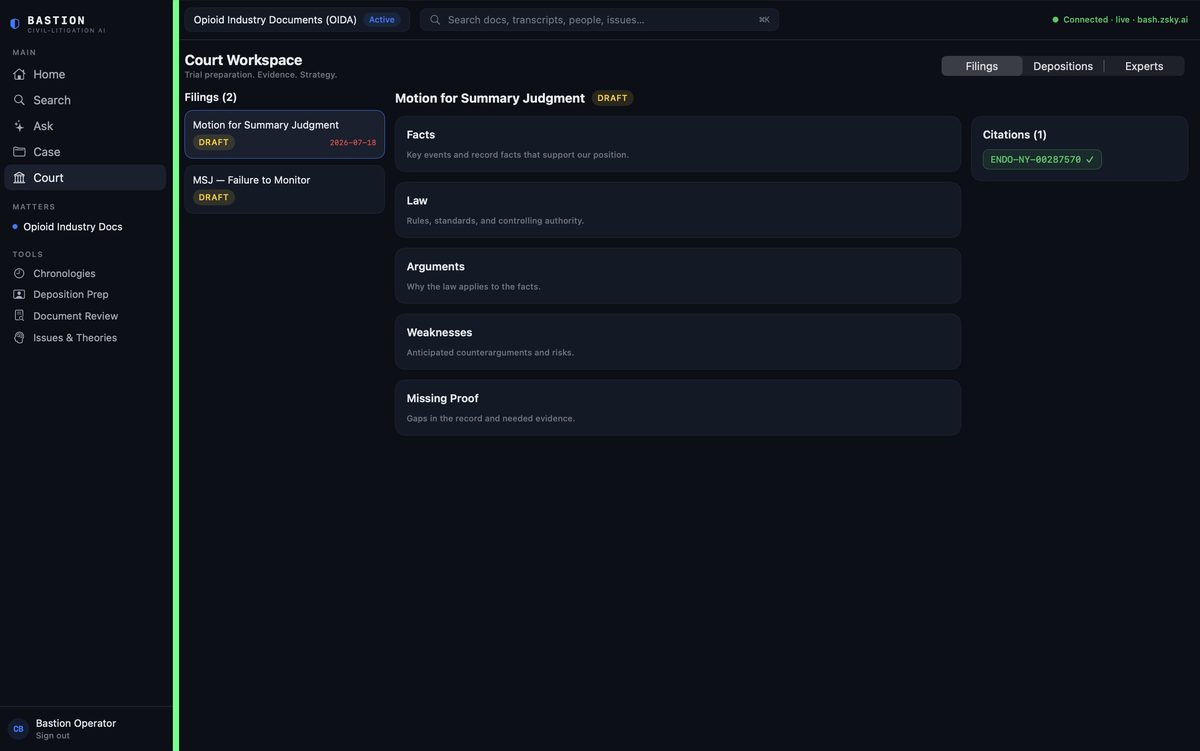
Task: Select the MSJ — Failure to Monitor filing
Action: tap(285, 189)
